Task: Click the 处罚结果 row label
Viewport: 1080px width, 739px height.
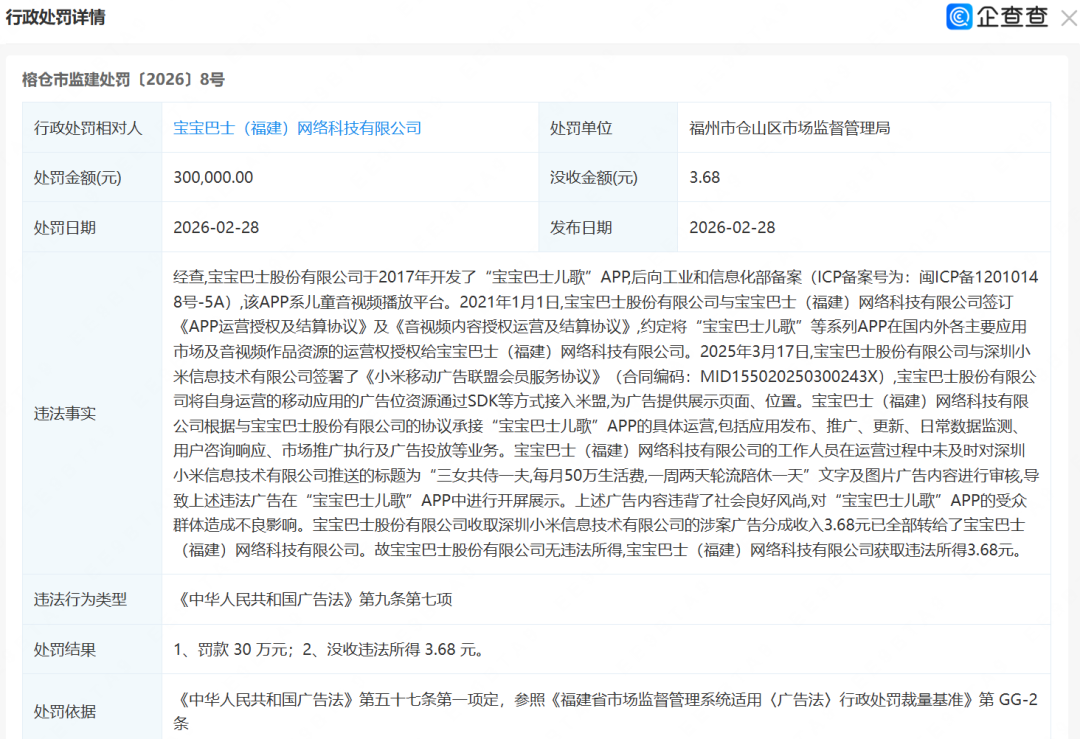Action: point(65,650)
